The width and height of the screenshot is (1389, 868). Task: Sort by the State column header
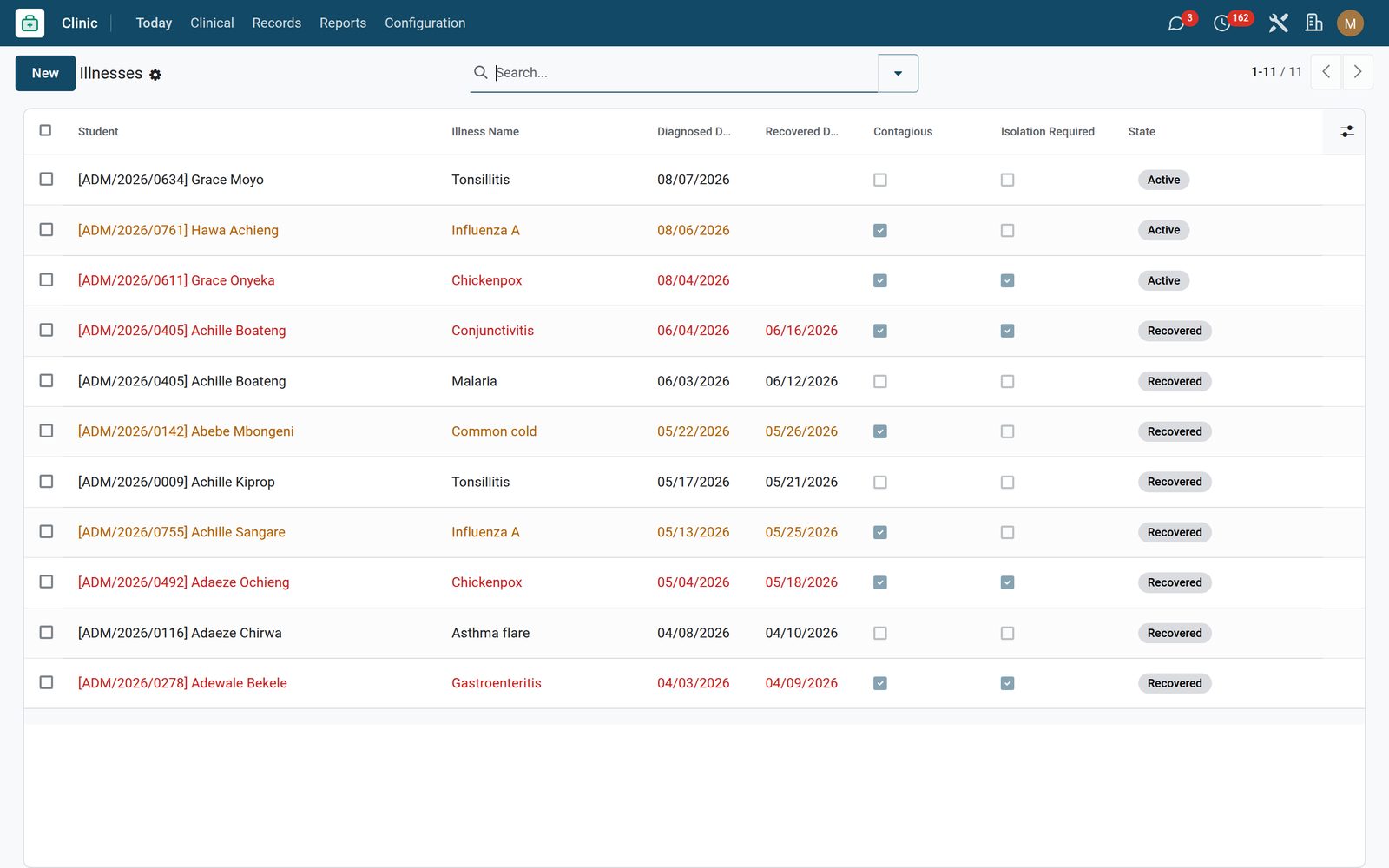(x=1142, y=132)
